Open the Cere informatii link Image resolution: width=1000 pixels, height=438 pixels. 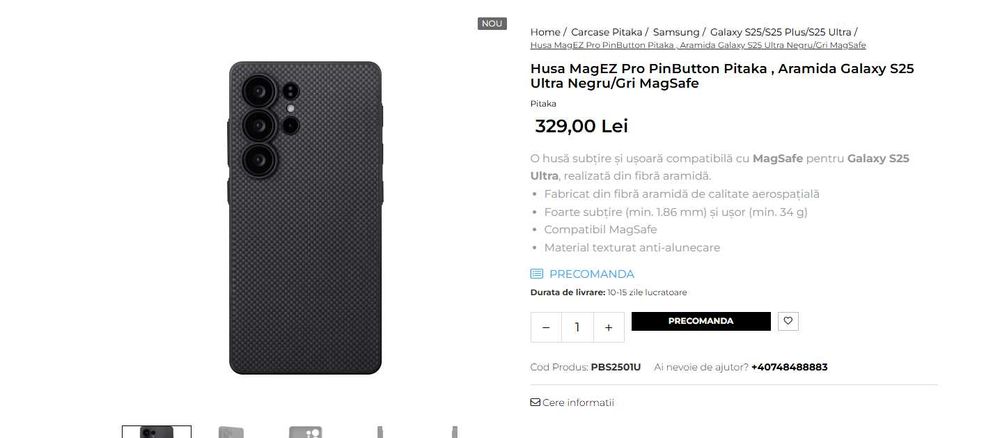[x=578, y=402]
